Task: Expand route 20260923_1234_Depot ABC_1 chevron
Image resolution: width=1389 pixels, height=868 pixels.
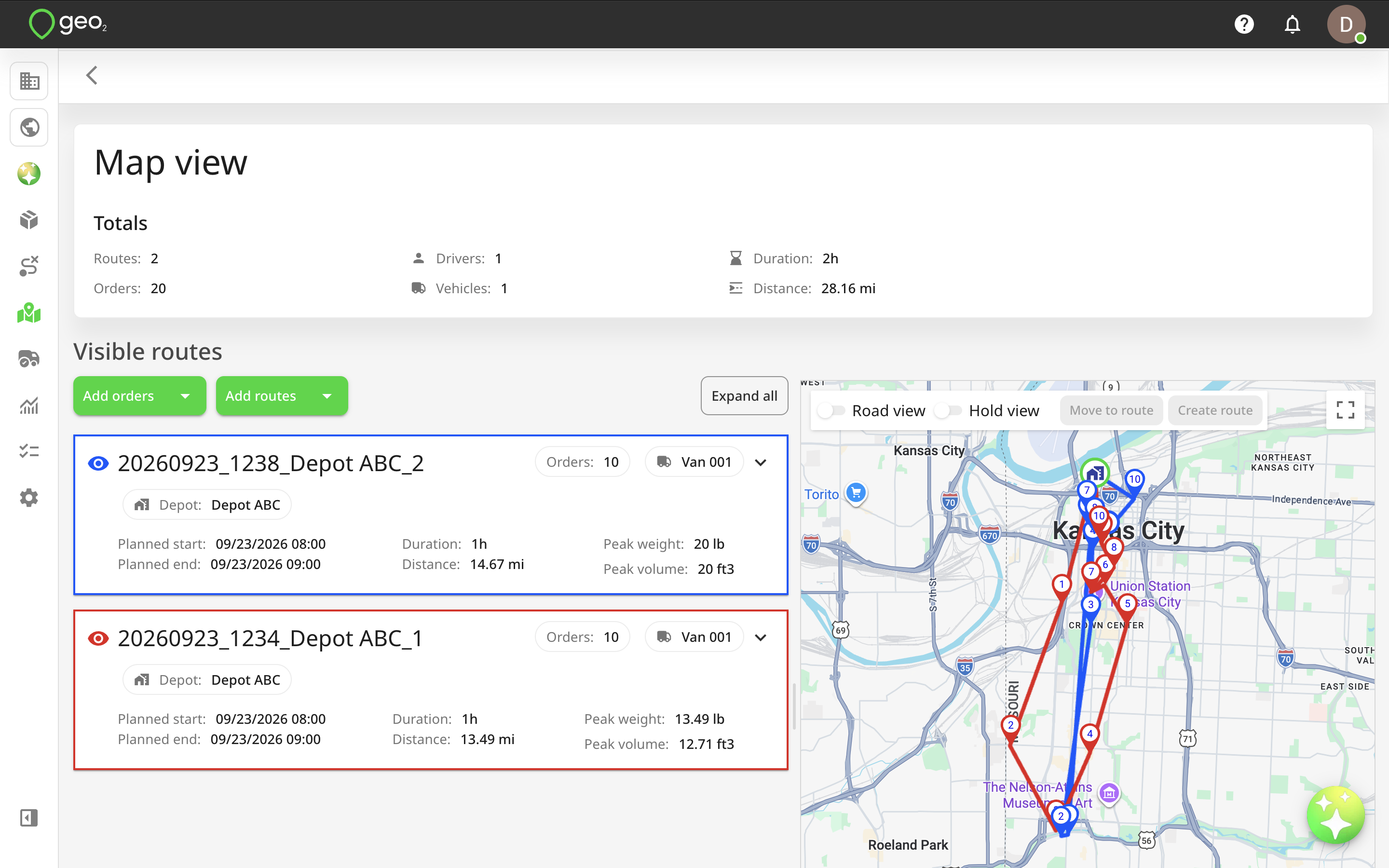Action: tap(761, 638)
